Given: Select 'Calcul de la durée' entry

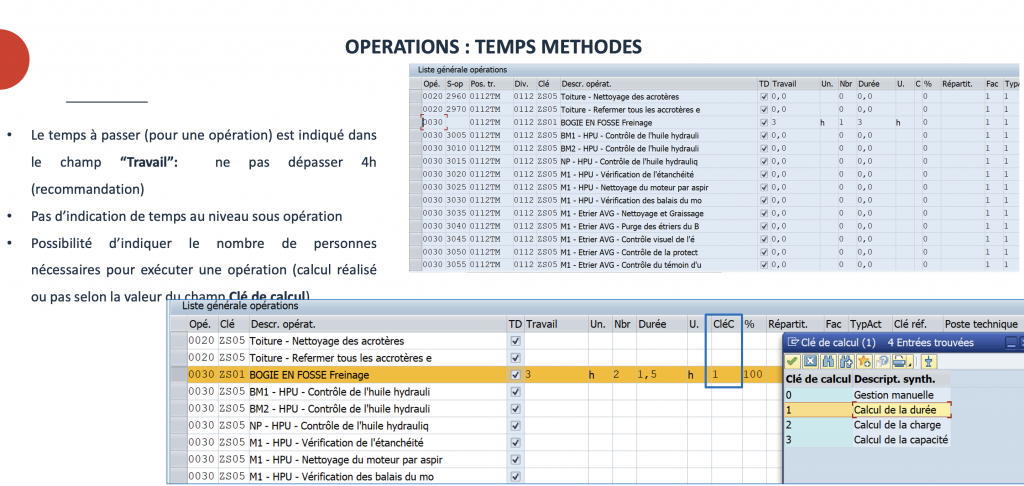Looking at the screenshot, I should click(900, 410).
